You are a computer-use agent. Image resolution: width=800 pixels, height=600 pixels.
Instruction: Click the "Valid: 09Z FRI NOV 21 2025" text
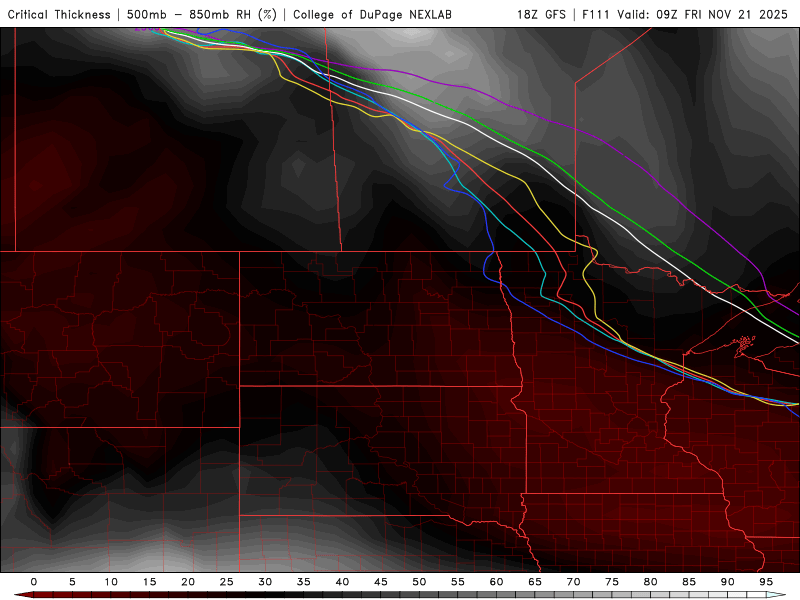pyautogui.click(x=703, y=14)
